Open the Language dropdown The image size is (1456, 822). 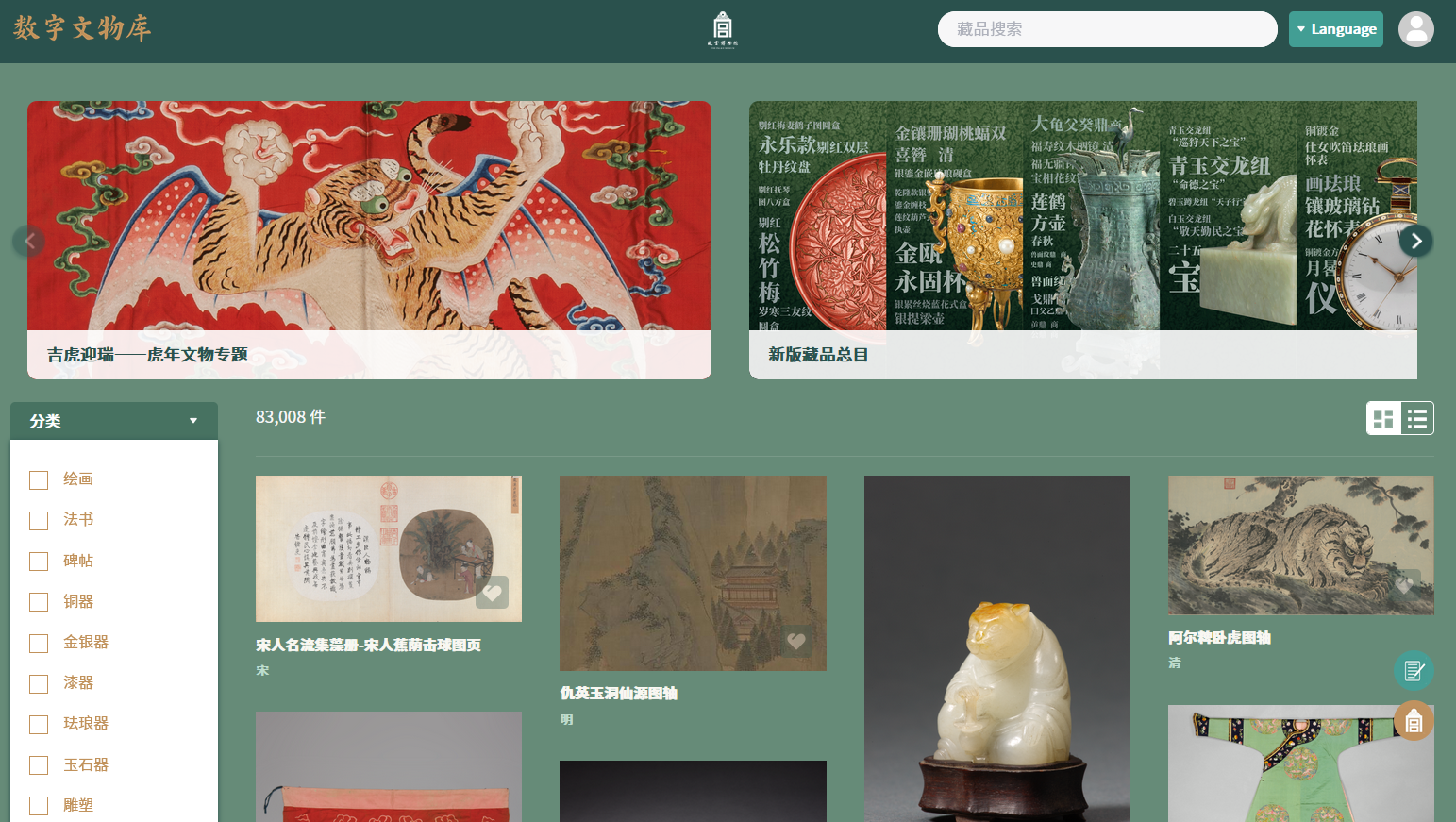[1336, 29]
